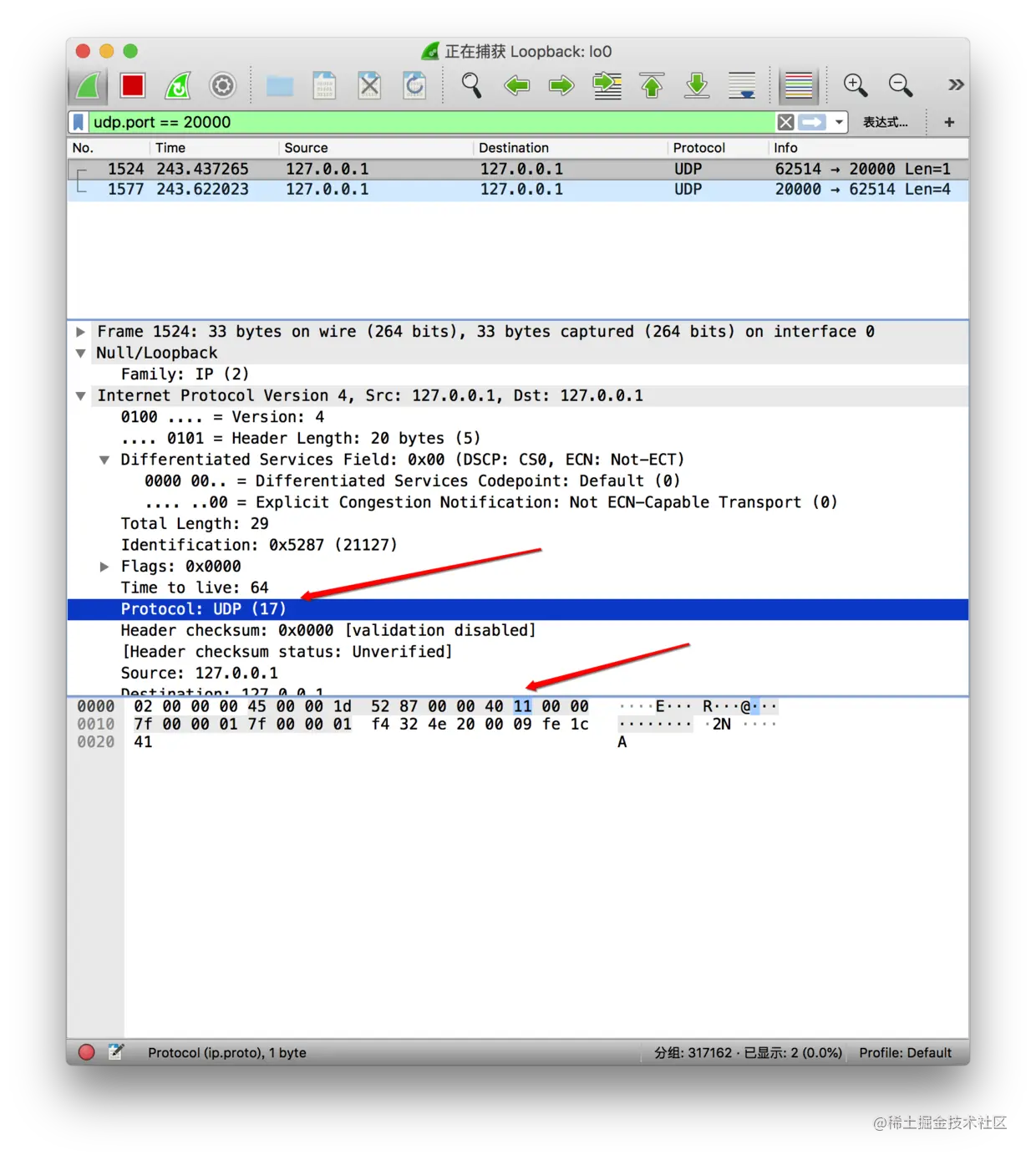Go back to previous packet arrow
This screenshot has height=1160, width=1036.
pos(517,85)
